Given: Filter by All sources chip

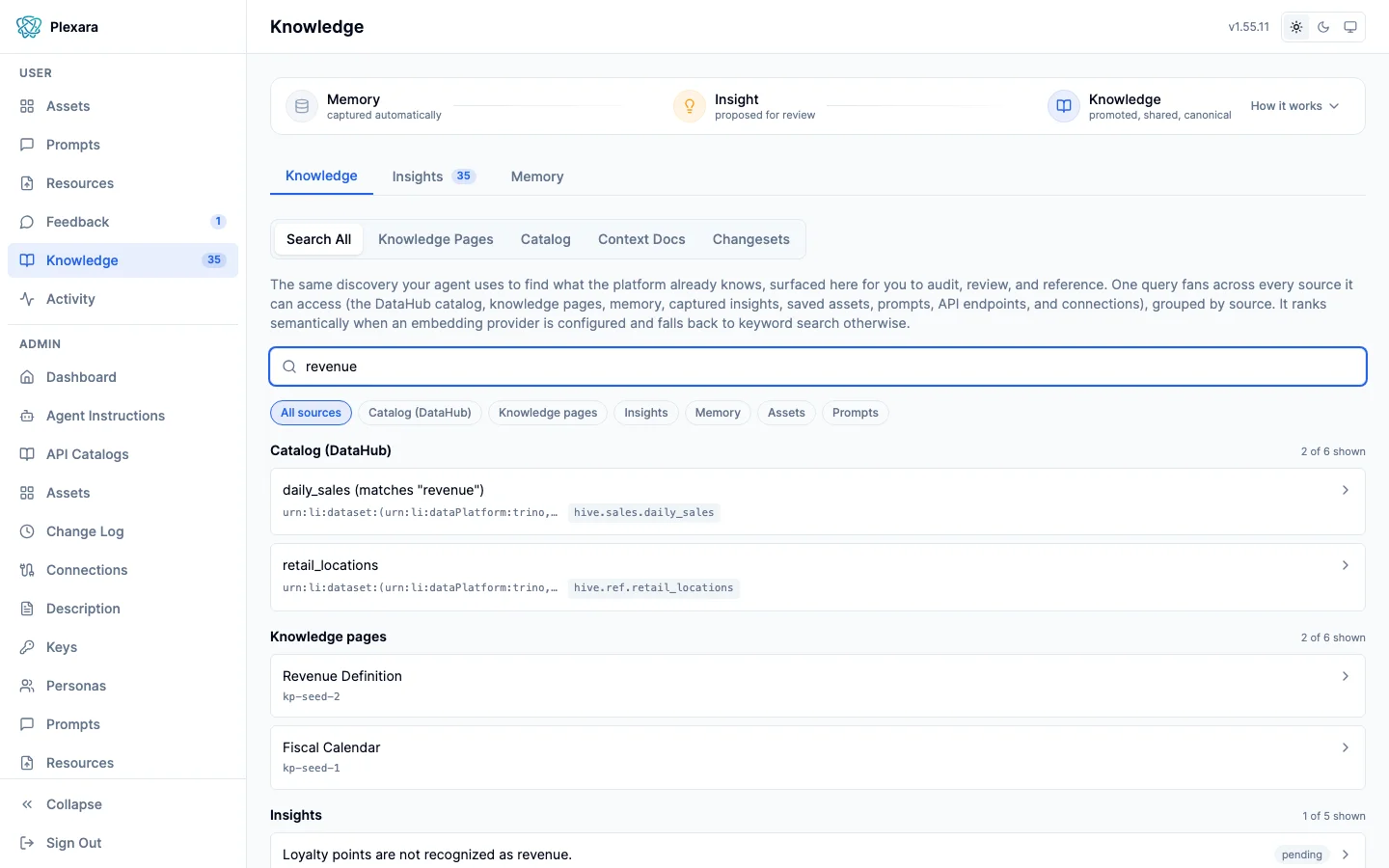Looking at the screenshot, I should (311, 413).
